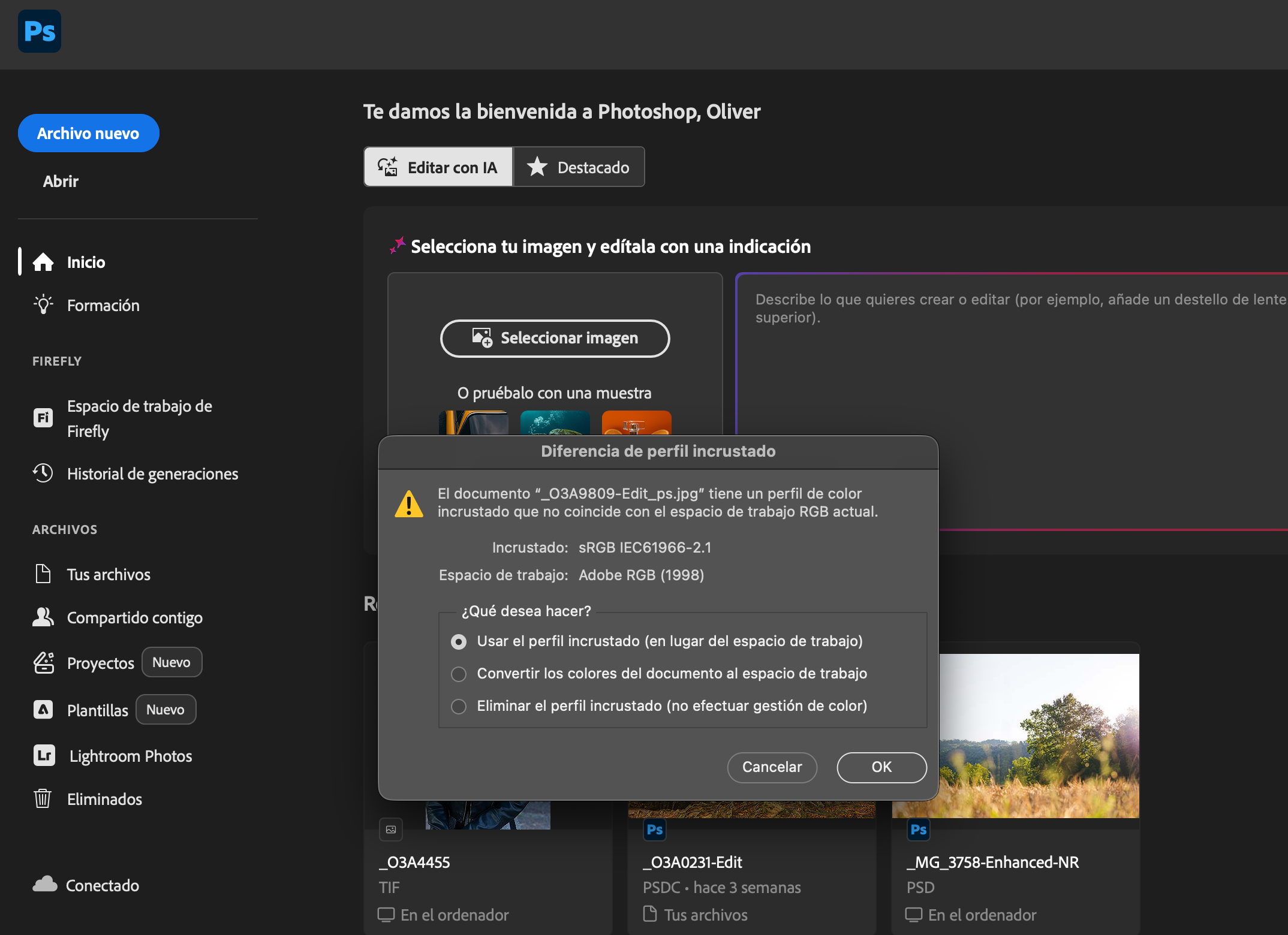1288x935 pixels.
Task: Click the generation history clock icon
Action: [x=43, y=473]
